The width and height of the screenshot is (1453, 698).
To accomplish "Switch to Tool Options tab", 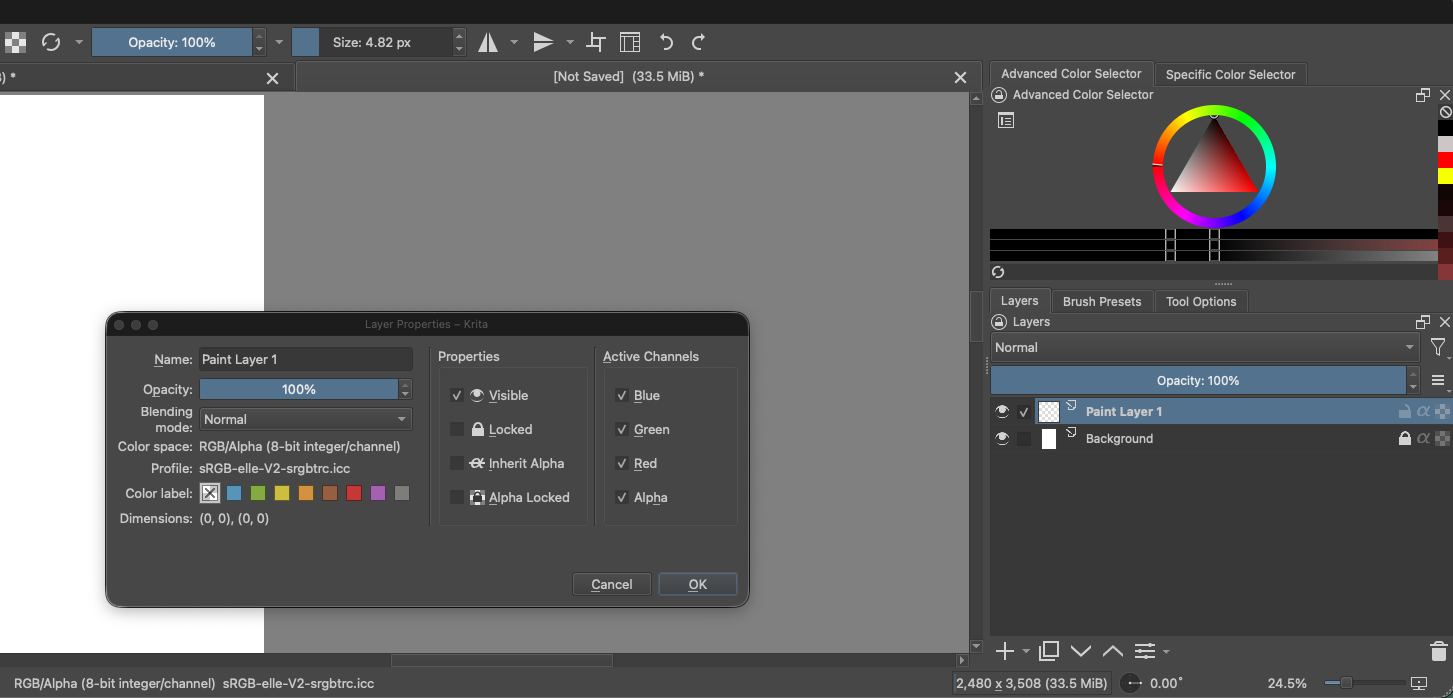I will 1201,301.
